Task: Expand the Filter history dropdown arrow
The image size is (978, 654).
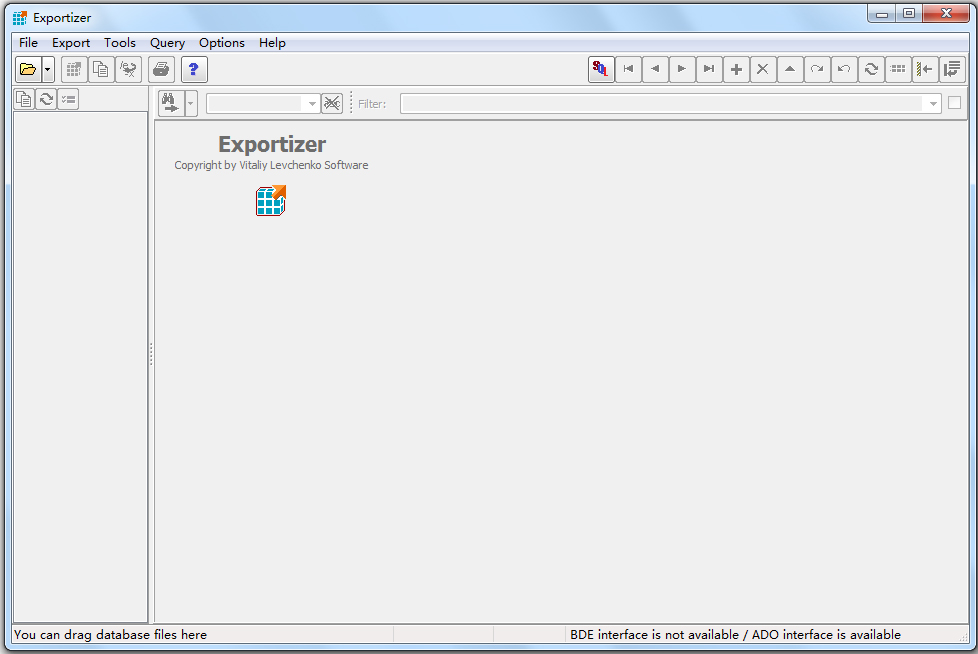Action: (933, 103)
